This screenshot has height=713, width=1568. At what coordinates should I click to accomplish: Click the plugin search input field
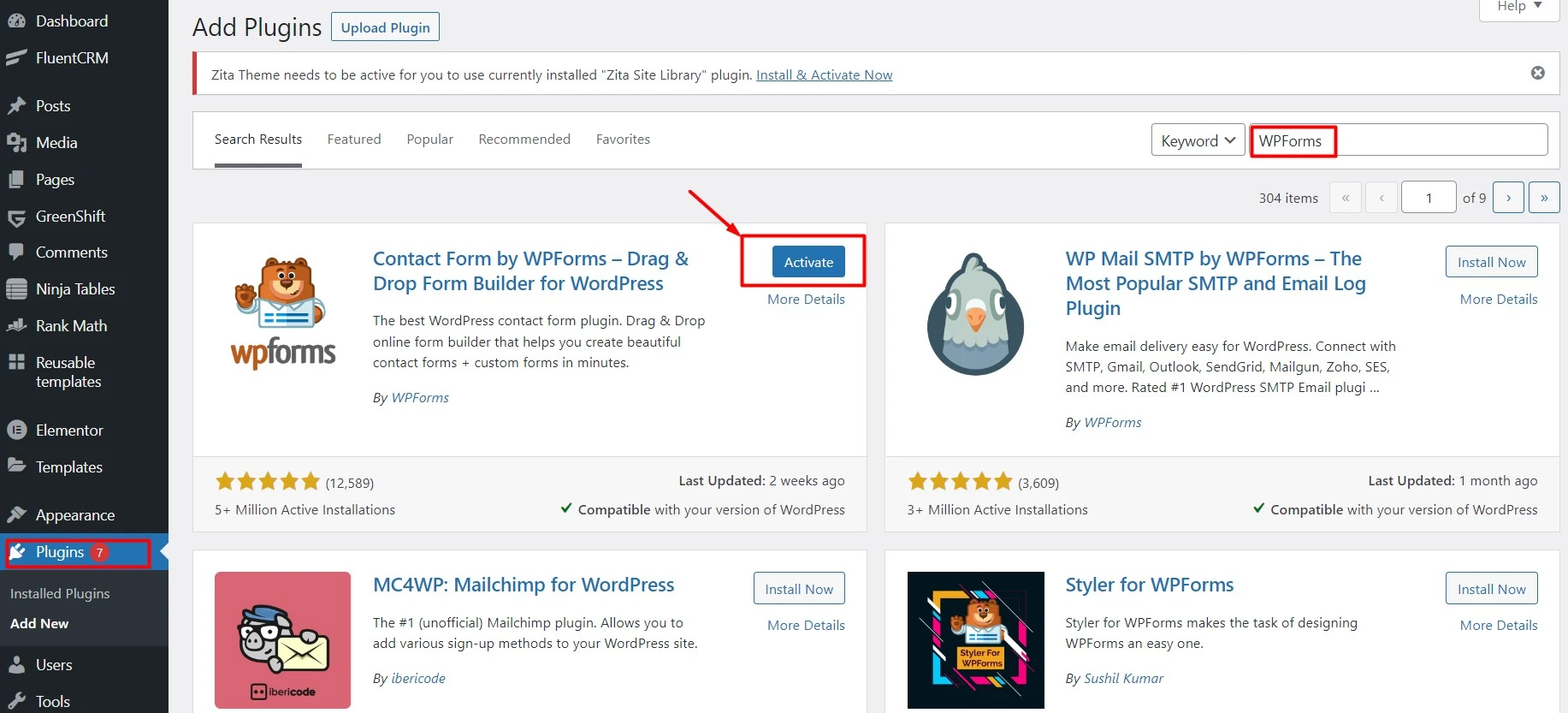(x=1399, y=140)
